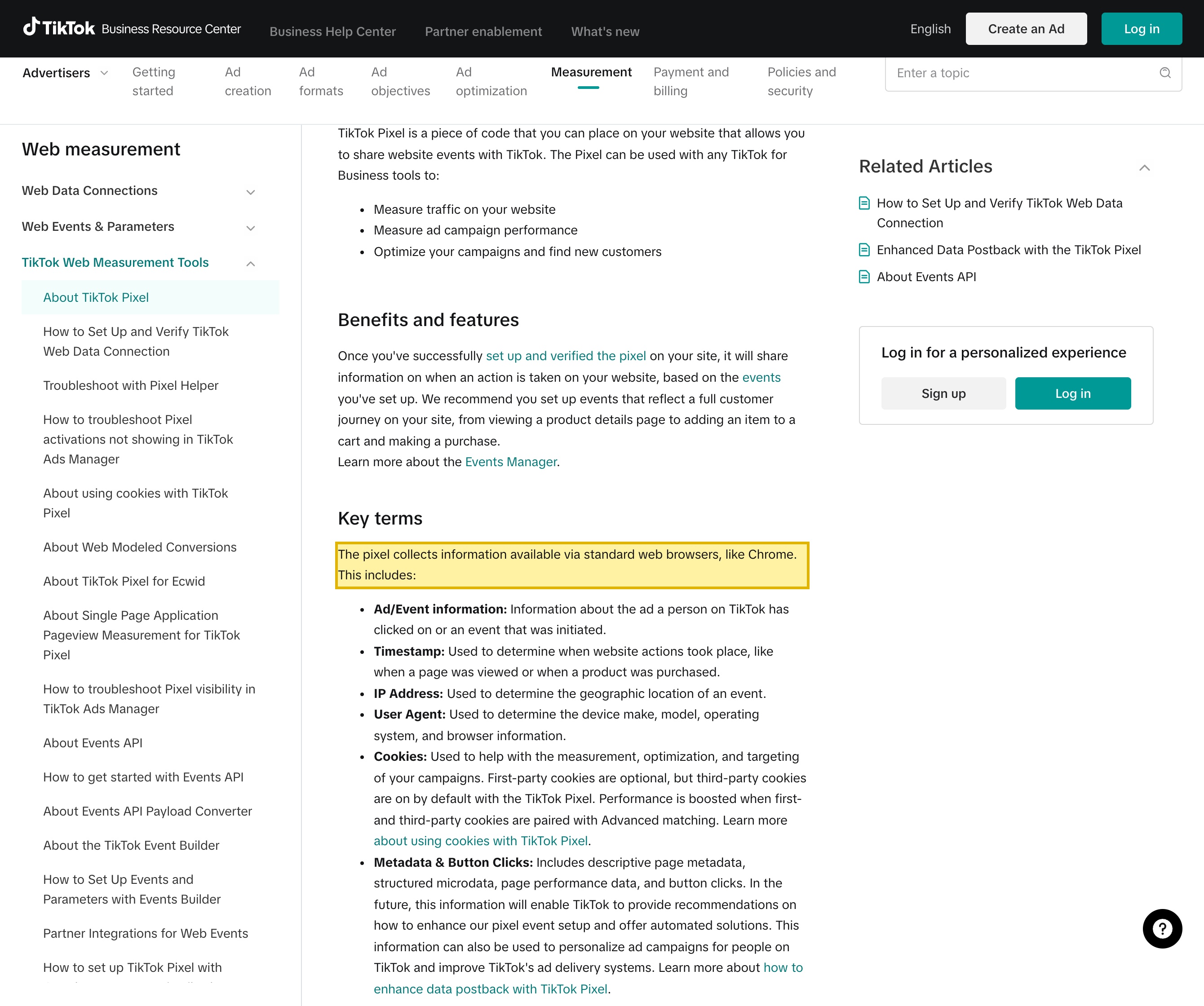Open What's new in header

pyautogui.click(x=605, y=31)
